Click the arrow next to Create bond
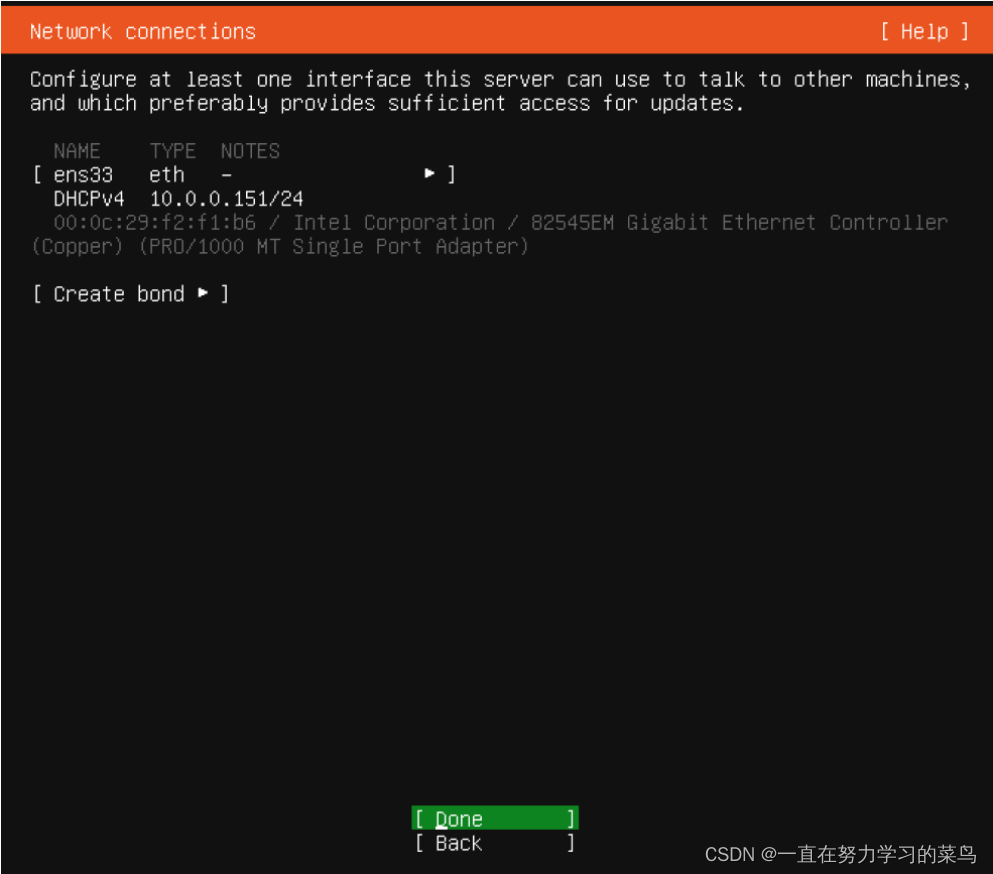 (x=203, y=293)
